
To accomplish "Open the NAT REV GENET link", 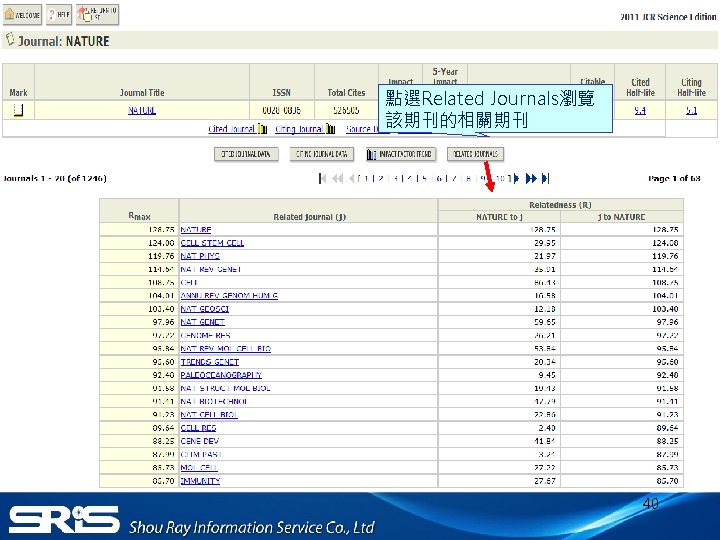I will coord(211,270).
